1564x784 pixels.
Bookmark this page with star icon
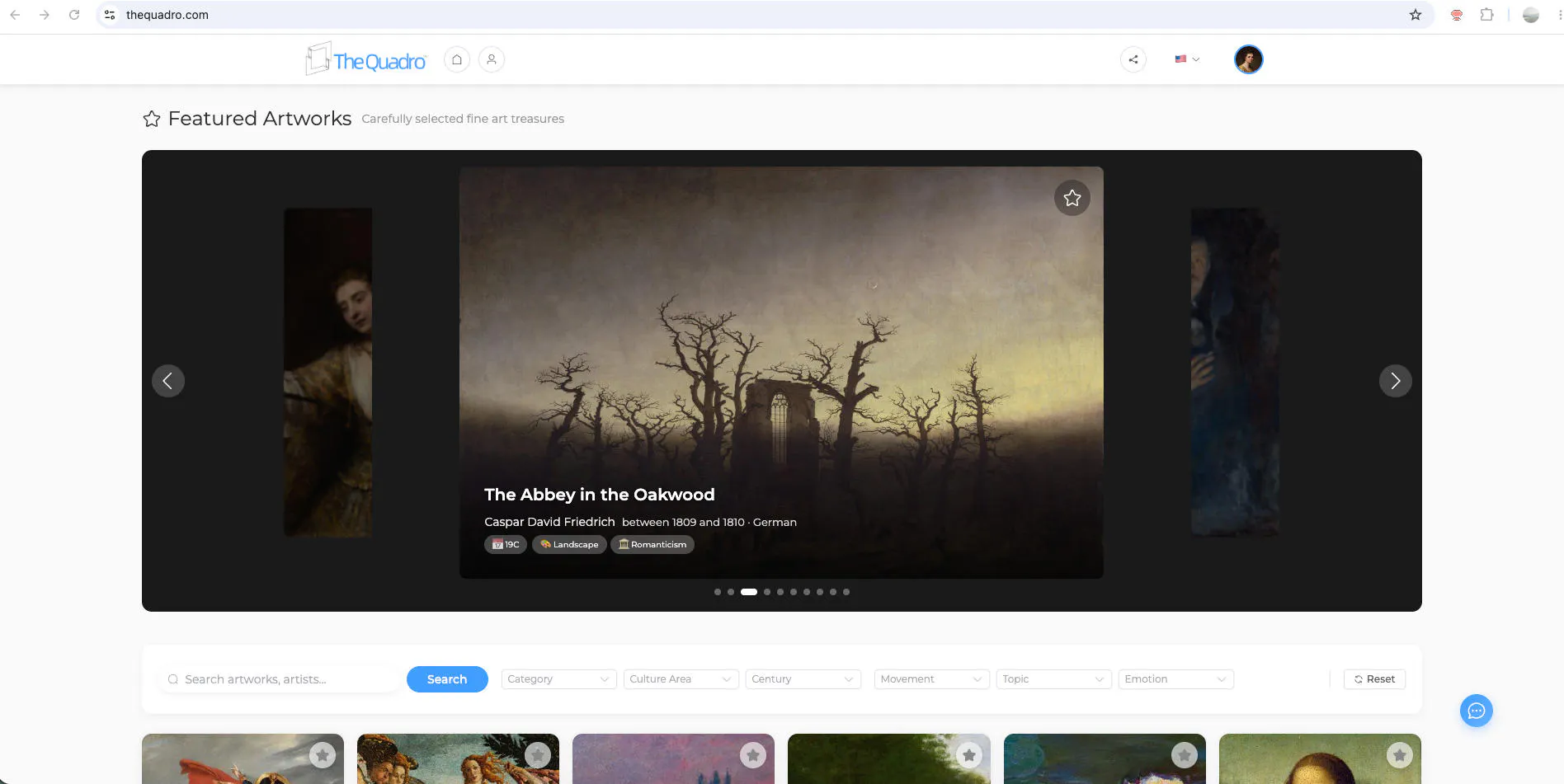tap(1416, 15)
